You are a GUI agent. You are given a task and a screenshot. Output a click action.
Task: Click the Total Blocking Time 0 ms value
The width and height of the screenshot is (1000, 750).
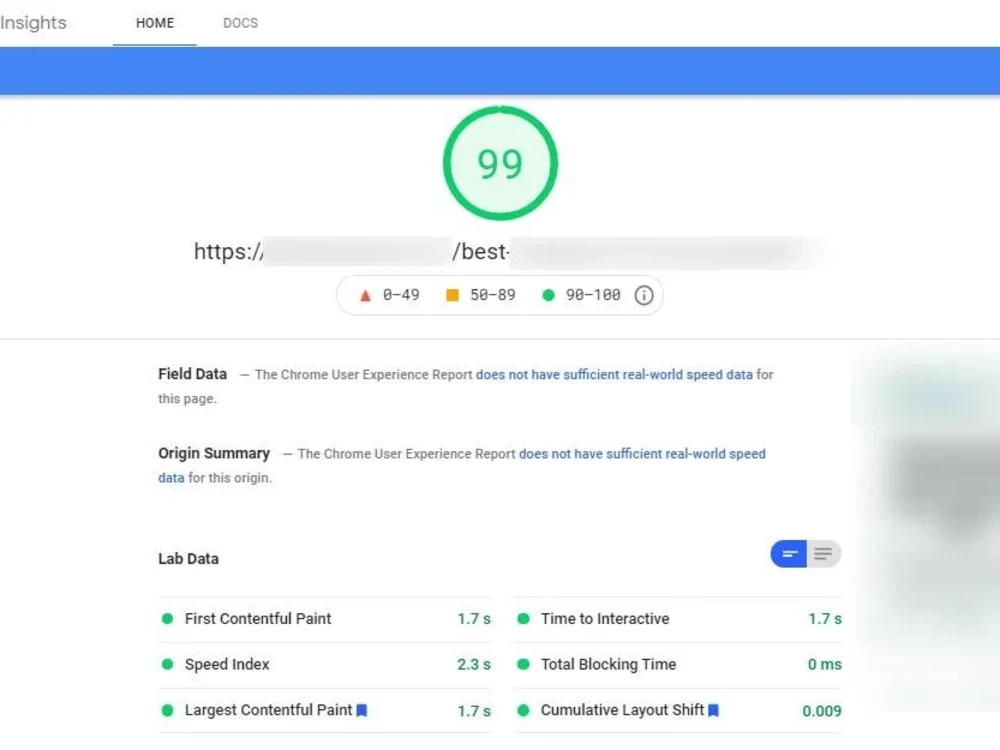825,665
